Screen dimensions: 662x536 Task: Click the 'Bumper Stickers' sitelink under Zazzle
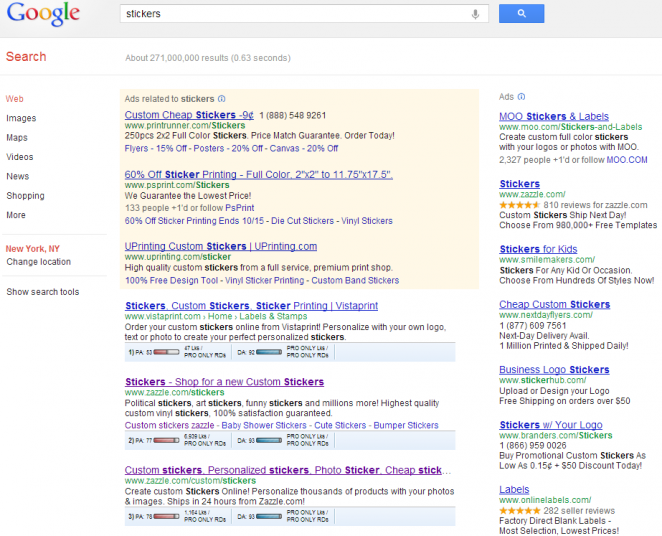tap(406, 425)
